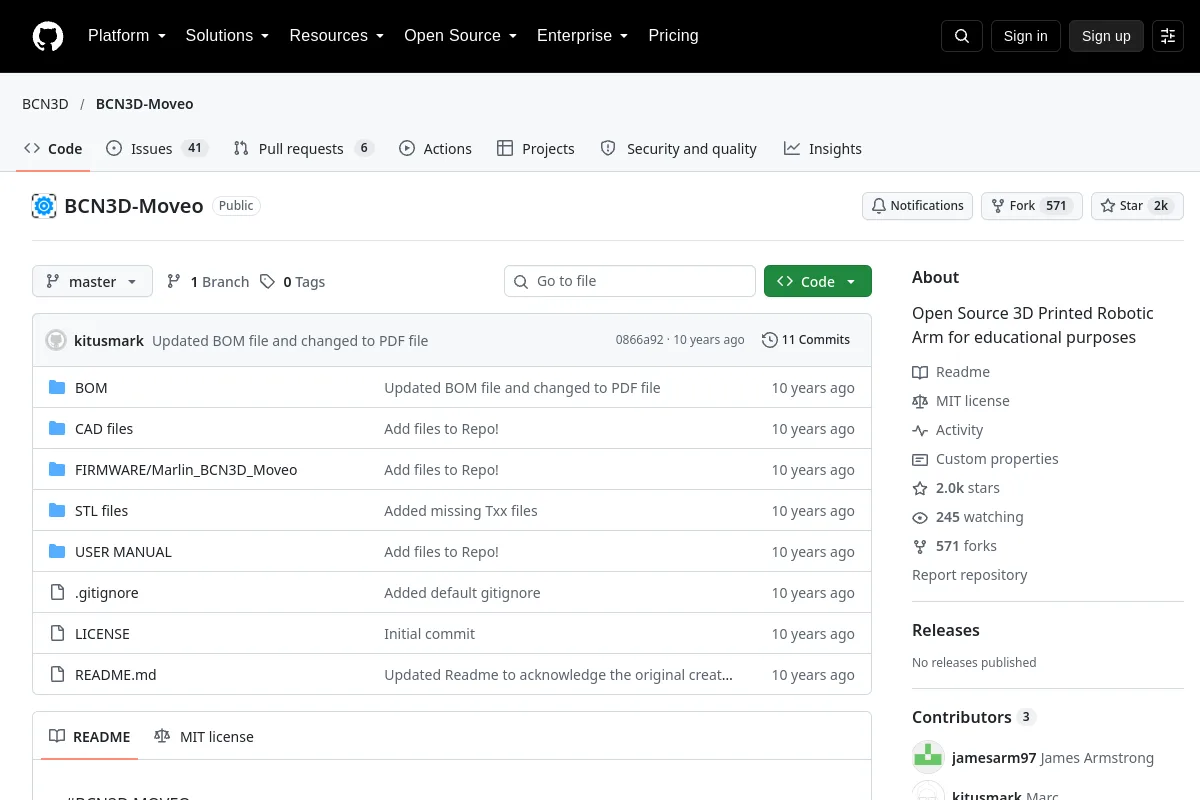Open the master branch selector dropdown
Image resolution: width=1200 pixels, height=800 pixels.
coord(92,281)
